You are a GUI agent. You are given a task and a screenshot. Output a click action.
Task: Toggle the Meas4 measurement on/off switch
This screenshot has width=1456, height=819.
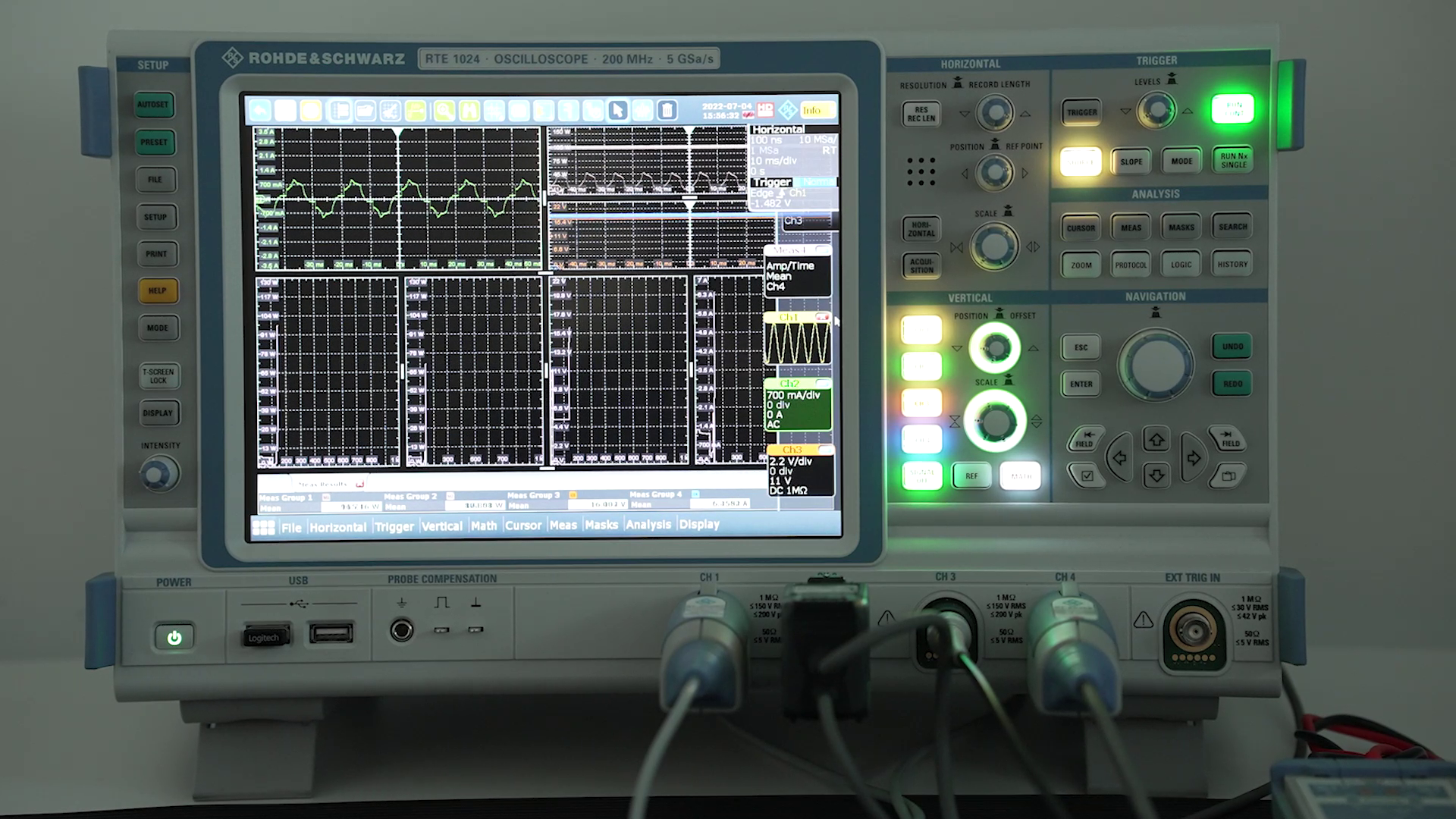tap(821, 250)
